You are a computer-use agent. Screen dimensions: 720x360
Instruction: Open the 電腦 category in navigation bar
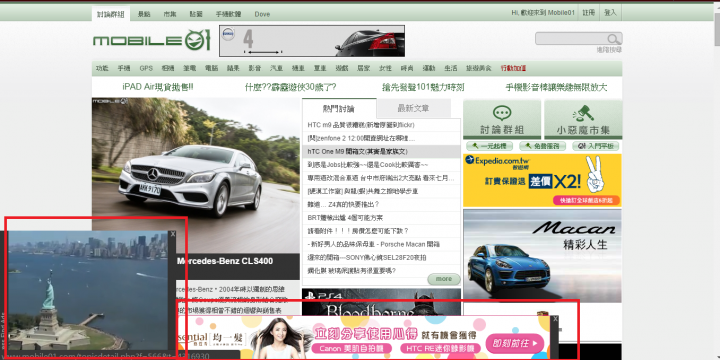point(211,68)
